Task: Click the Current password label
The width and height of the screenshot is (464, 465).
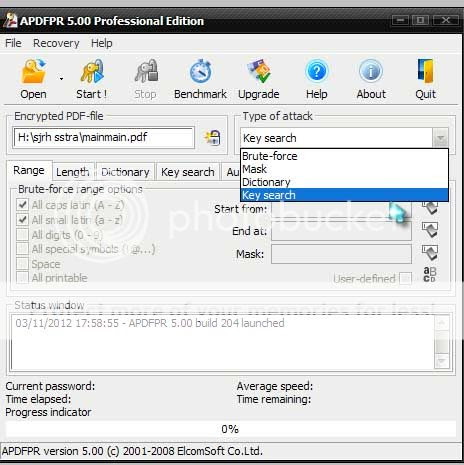Action: (50, 386)
